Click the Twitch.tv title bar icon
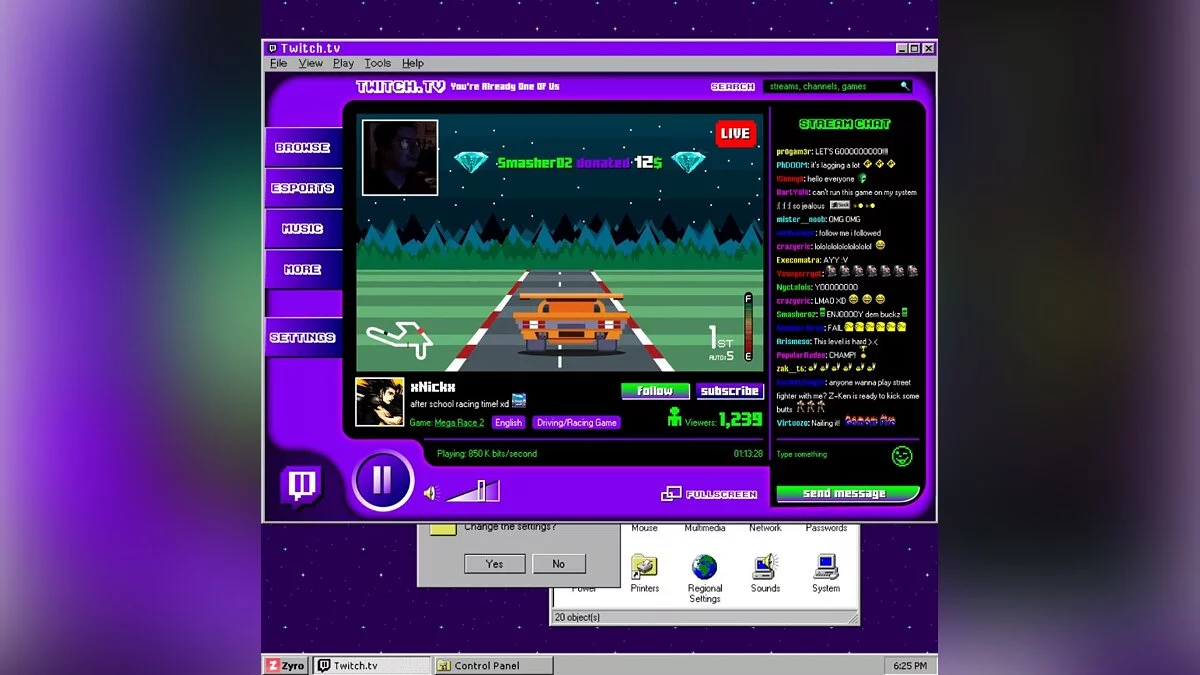This screenshot has width=1200, height=675. tap(272, 48)
